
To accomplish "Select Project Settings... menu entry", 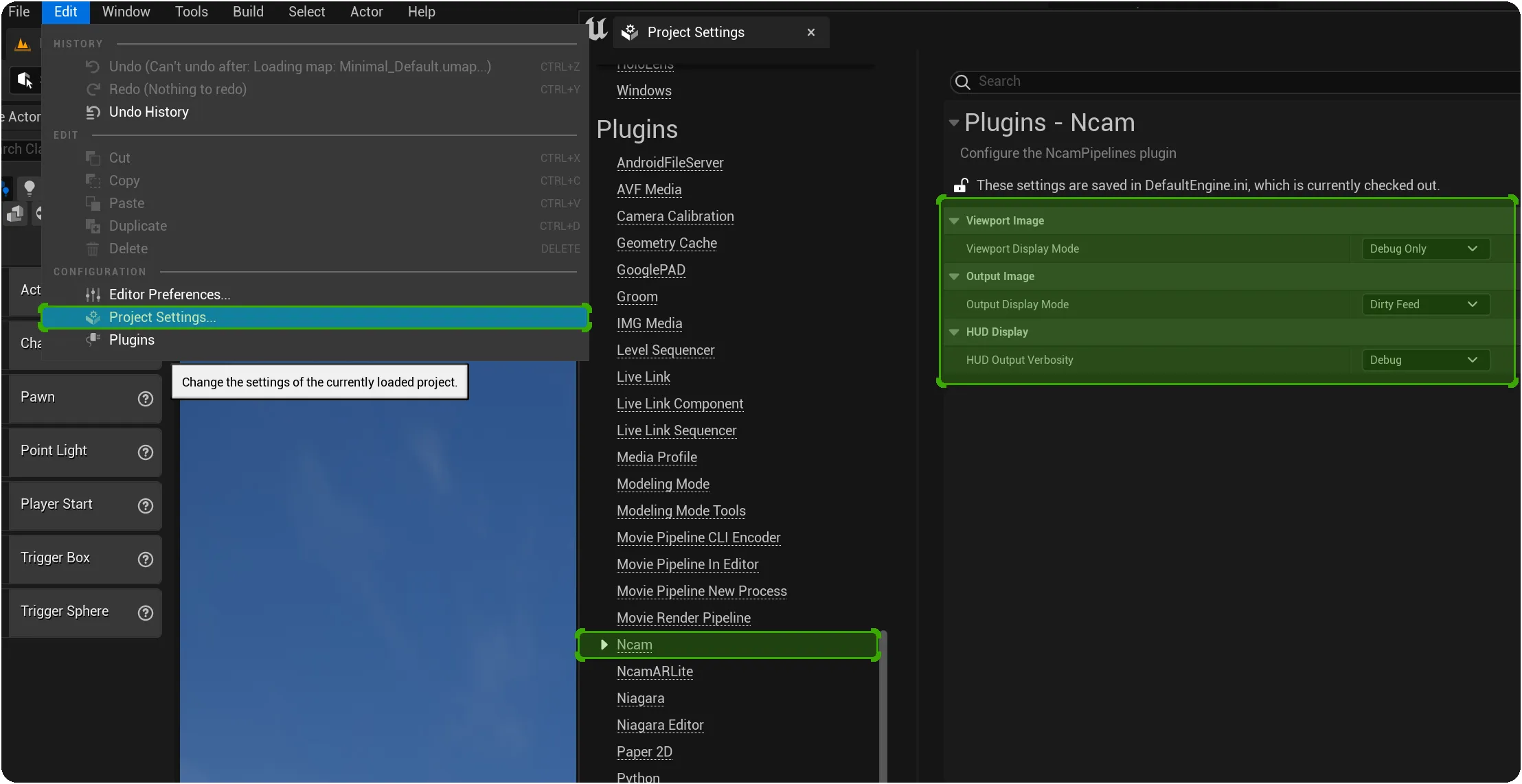I will click(315, 317).
